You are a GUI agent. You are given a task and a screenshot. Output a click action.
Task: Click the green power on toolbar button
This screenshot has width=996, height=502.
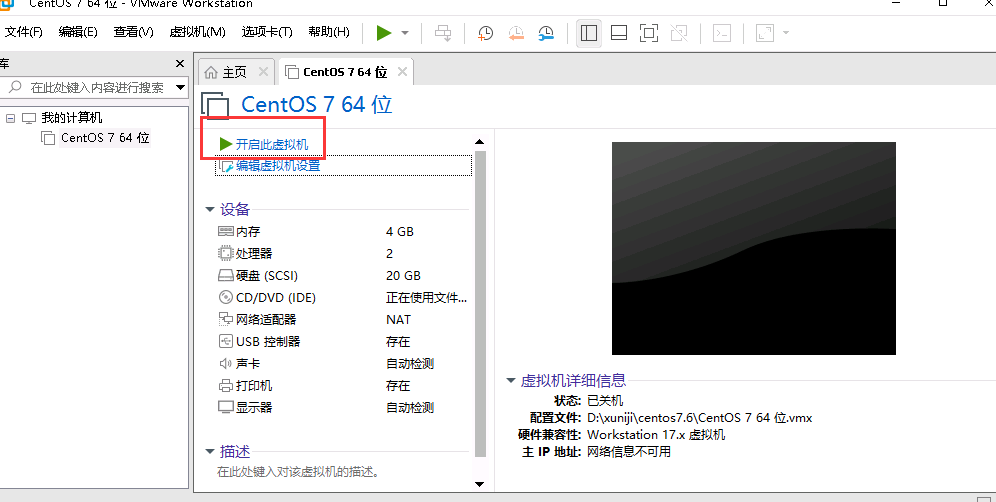click(x=384, y=32)
